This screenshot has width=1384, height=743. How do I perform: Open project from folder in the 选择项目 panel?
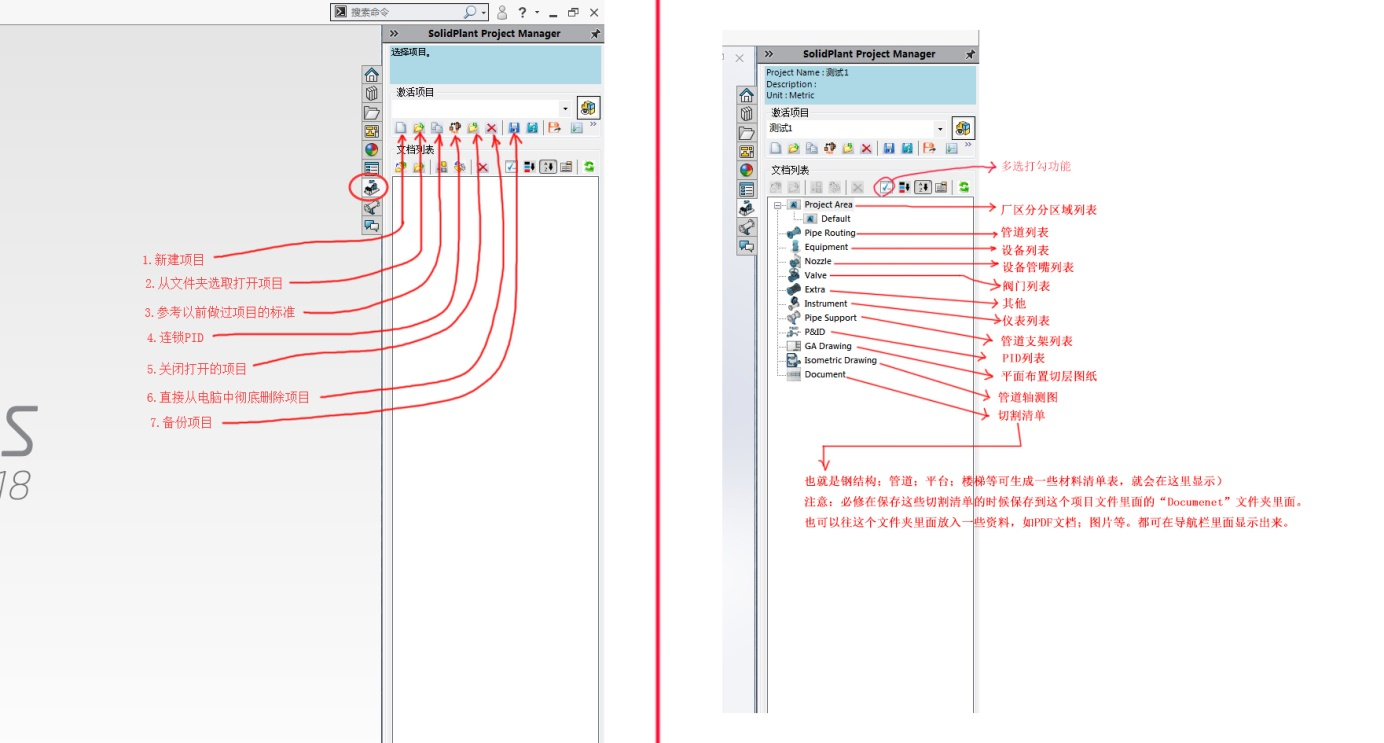[419, 128]
